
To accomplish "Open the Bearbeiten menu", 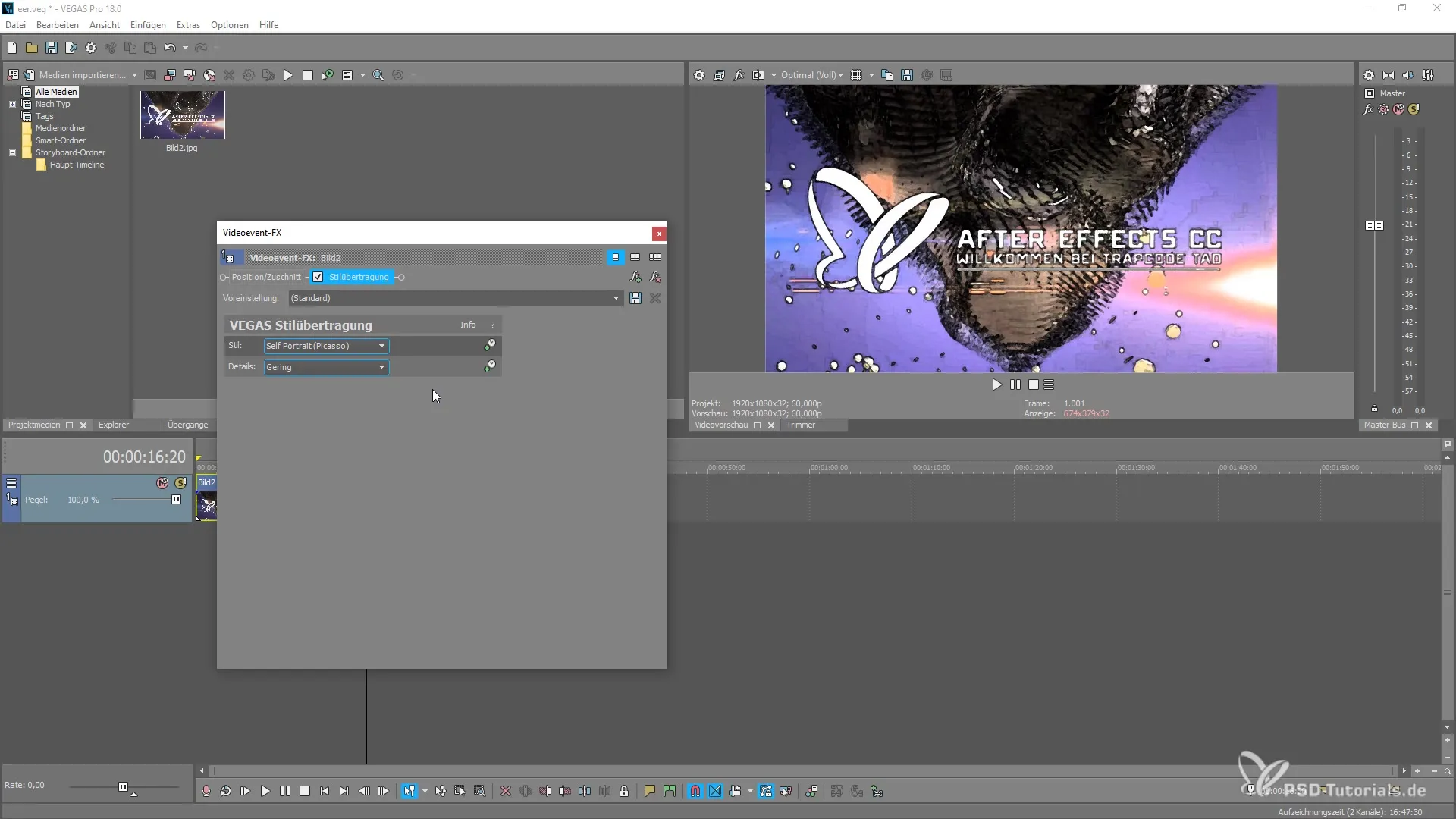I will click(x=58, y=25).
